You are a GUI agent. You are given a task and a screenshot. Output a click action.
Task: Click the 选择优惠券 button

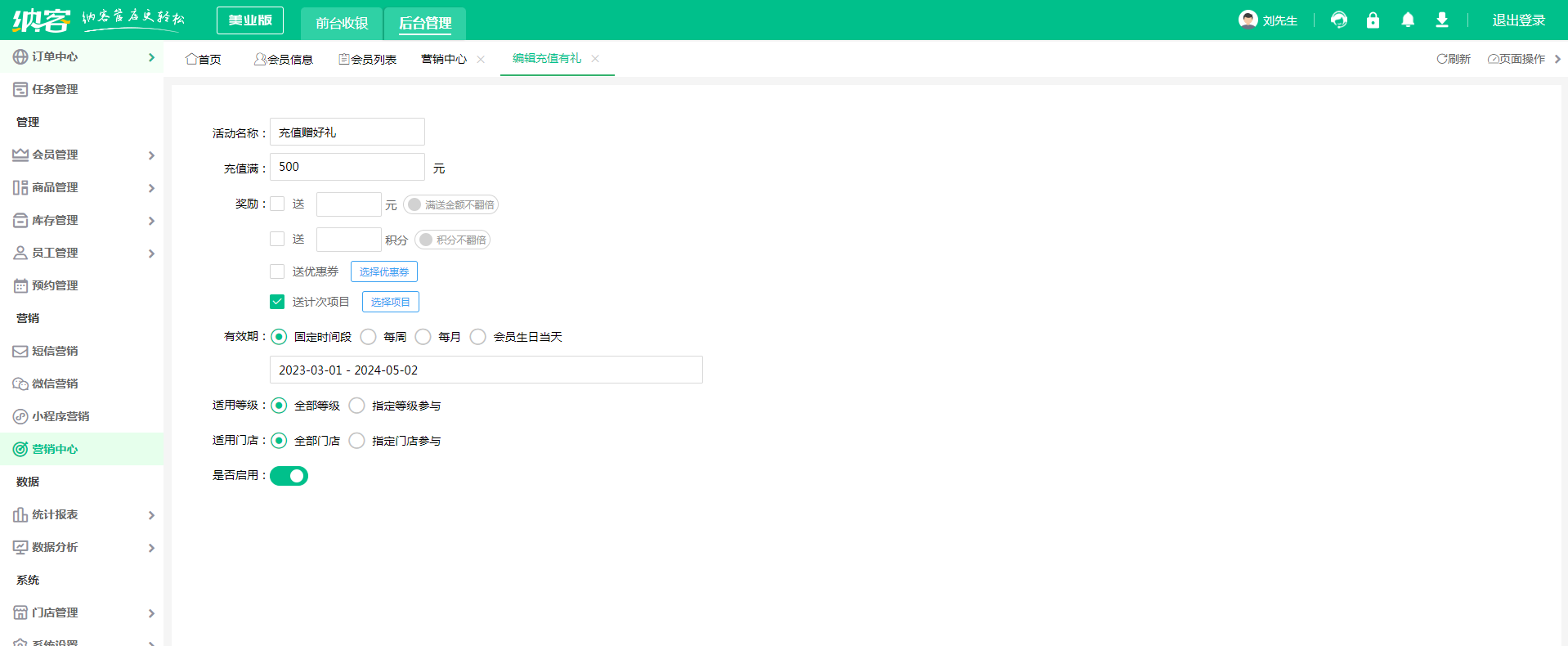pyautogui.click(x=383, y=271)
